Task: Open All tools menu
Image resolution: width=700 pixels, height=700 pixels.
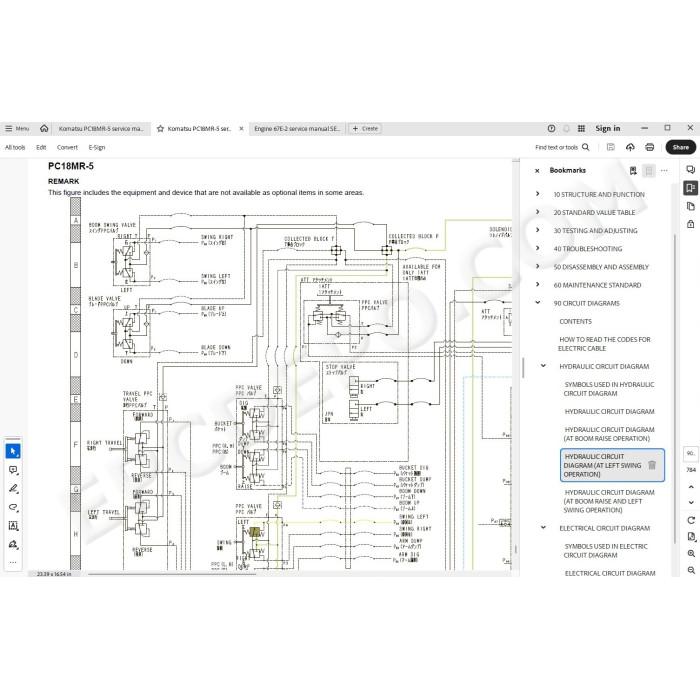Action: tap(15, 147)
